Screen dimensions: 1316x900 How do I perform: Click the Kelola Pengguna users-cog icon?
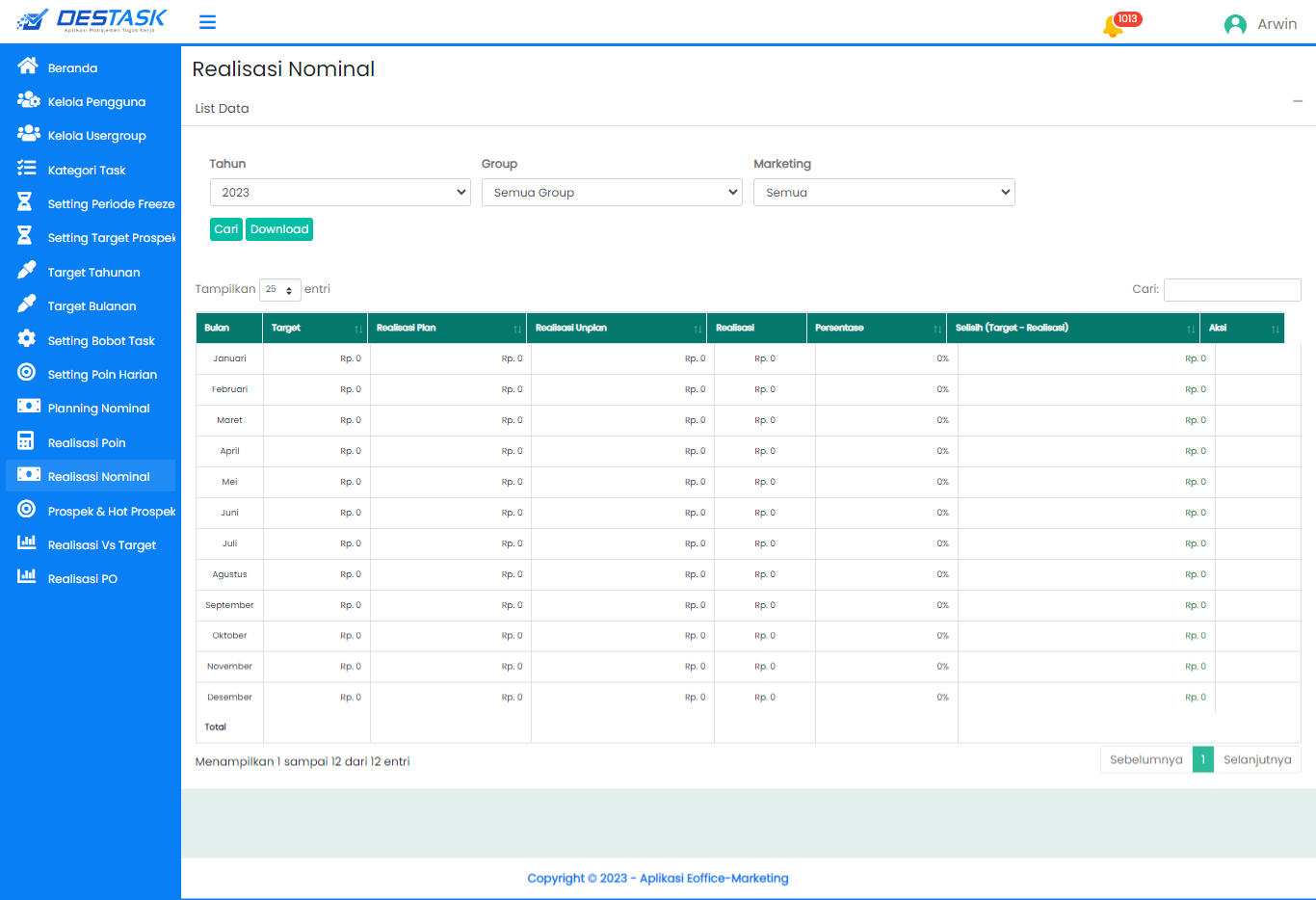tap(28, 100)
